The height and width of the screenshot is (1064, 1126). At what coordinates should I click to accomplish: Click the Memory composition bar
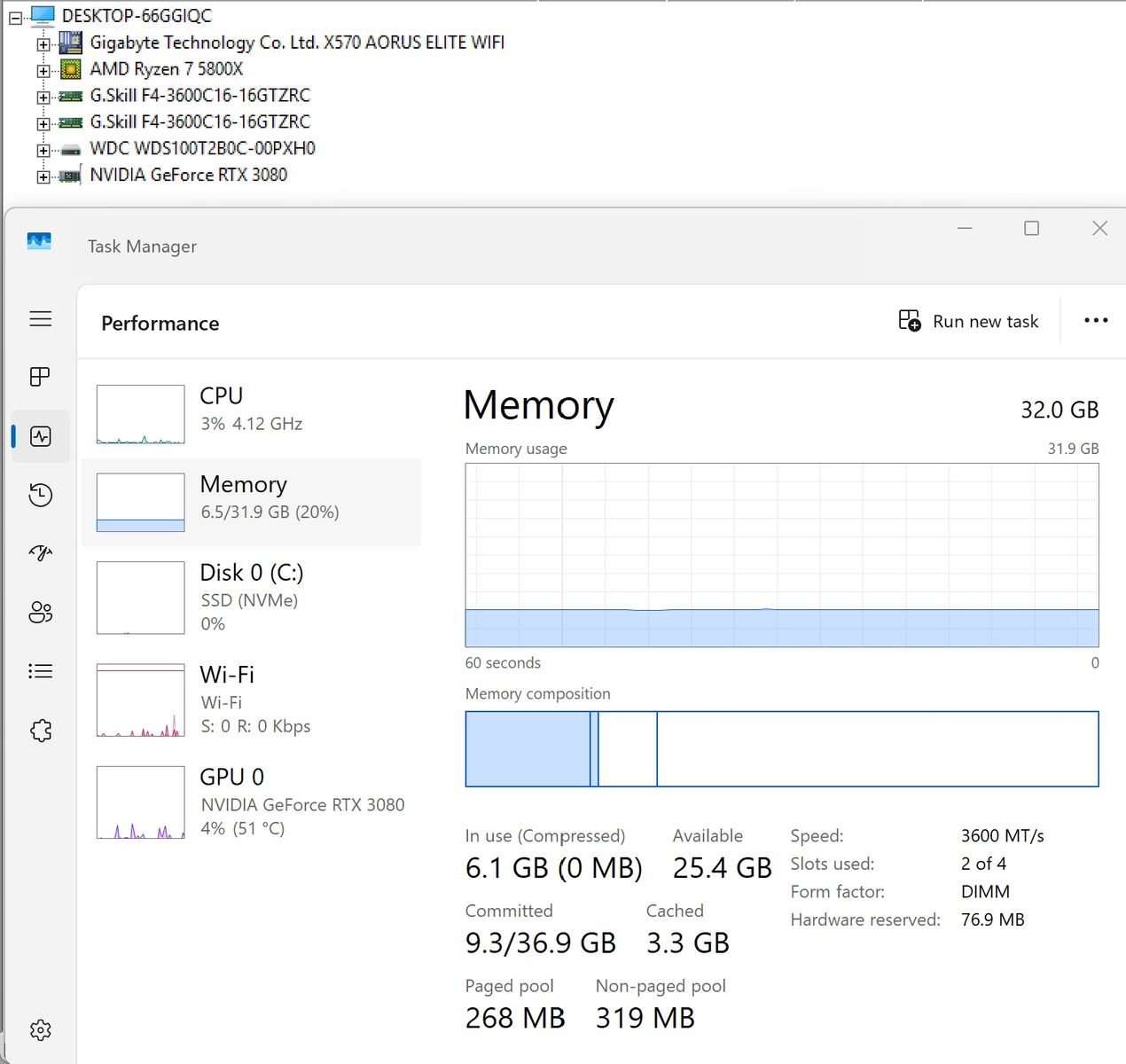781,748
